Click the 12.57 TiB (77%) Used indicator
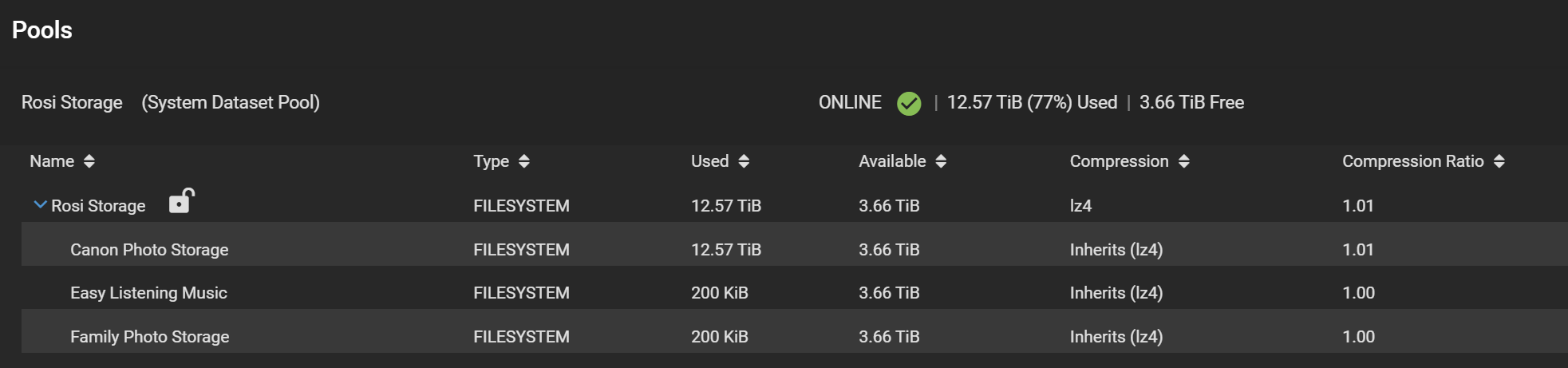The image size is (1568, 368). [x=1032, y=103]
